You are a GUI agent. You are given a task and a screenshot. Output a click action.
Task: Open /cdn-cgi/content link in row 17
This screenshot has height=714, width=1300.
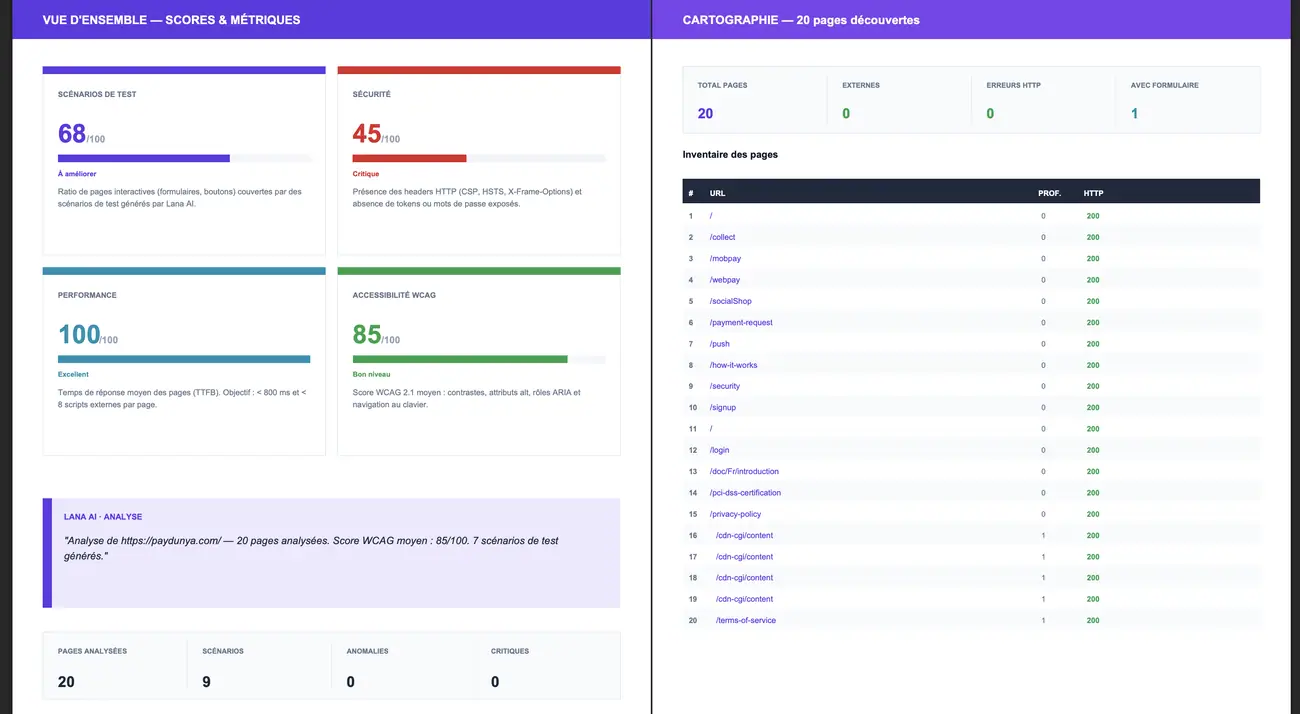tap(744, 557)
